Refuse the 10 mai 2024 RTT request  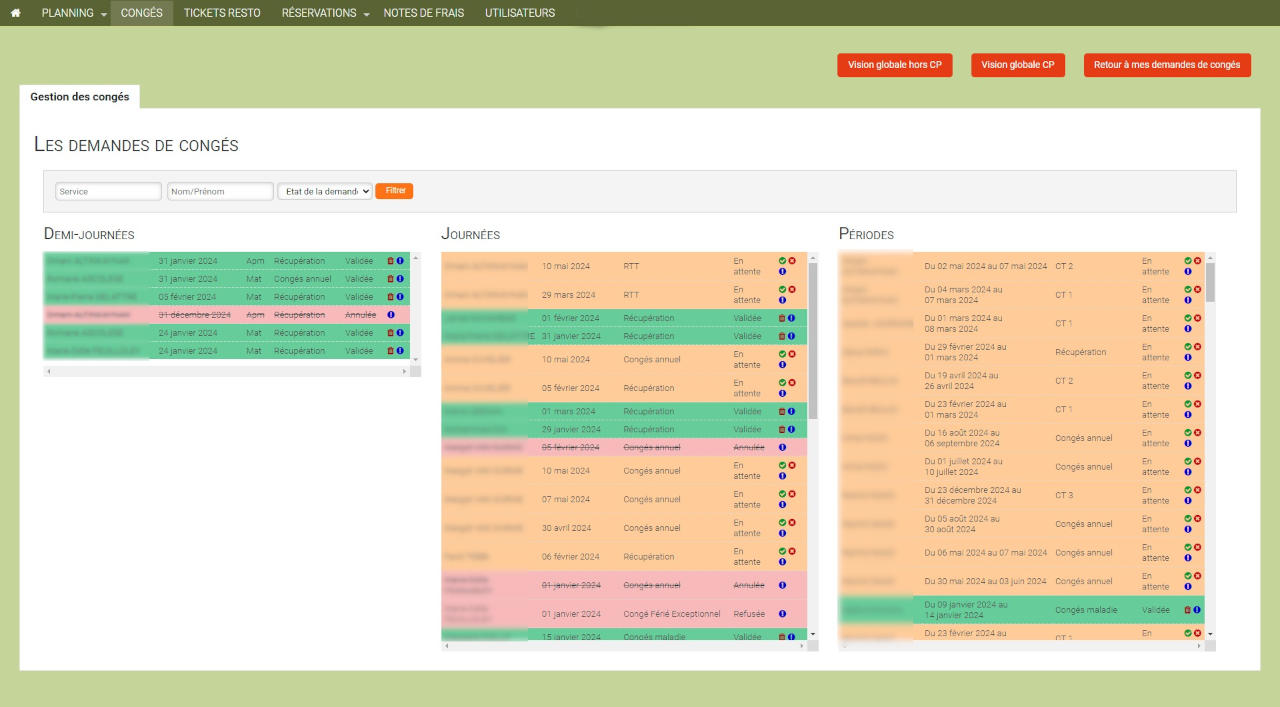pyautogui.click(x=792, y=261)
